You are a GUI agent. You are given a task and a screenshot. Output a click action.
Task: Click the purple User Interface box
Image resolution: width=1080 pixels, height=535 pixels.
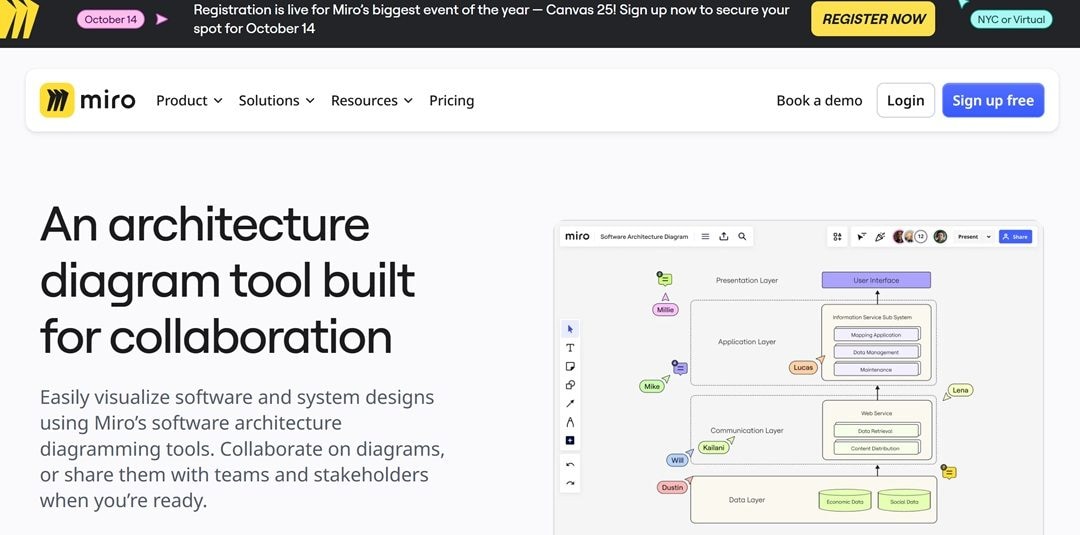pos(876,281)
